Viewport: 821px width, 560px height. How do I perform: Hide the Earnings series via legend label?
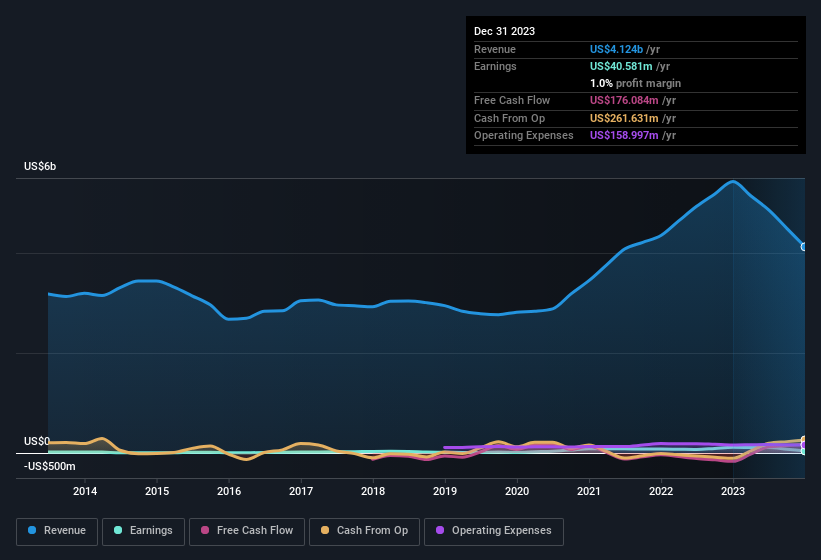pyautogui.click(x=150, y=530)
